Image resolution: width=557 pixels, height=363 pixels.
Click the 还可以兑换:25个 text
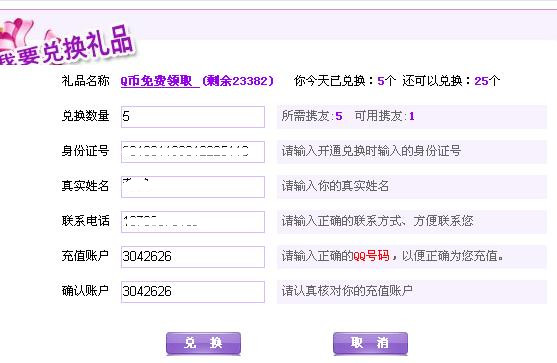[451, 81]
